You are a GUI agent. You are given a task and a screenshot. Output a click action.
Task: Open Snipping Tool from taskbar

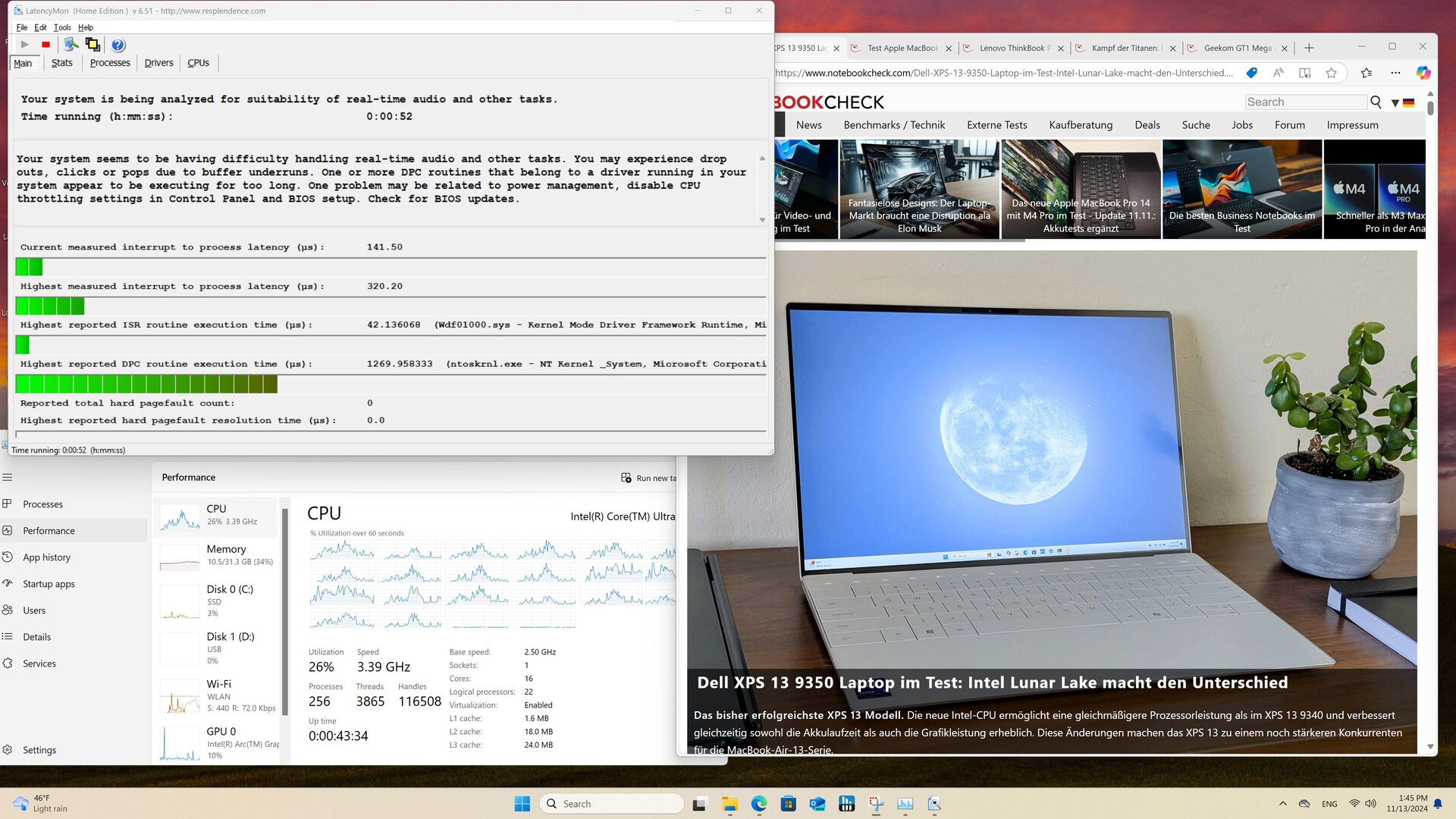876,804
